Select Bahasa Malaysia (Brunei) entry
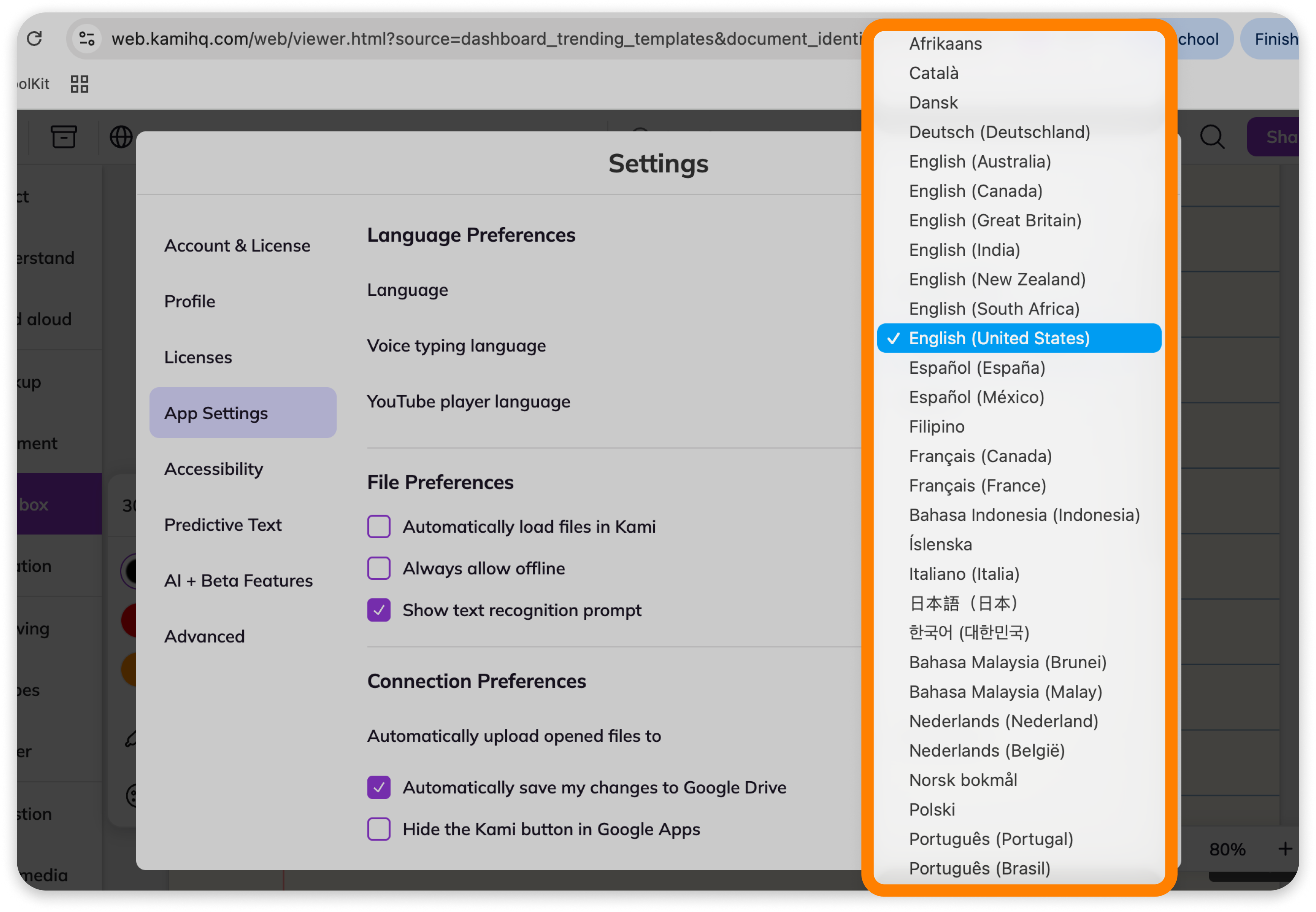This screenshot has height=912, width=1316. 1019,662
